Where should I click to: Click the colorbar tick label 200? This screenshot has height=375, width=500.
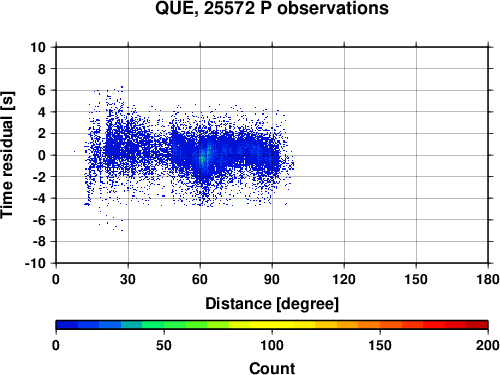[x=488, y=345]
